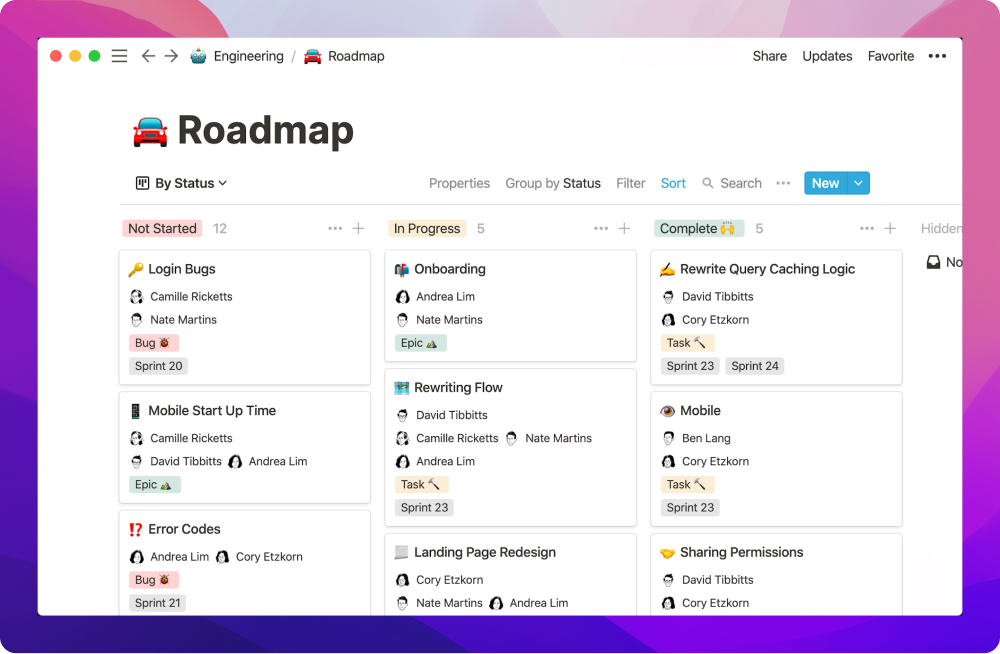Open the three-dot page menu beside Favorite
This screenshot has height=654, width=1000.
pos(937,56)
